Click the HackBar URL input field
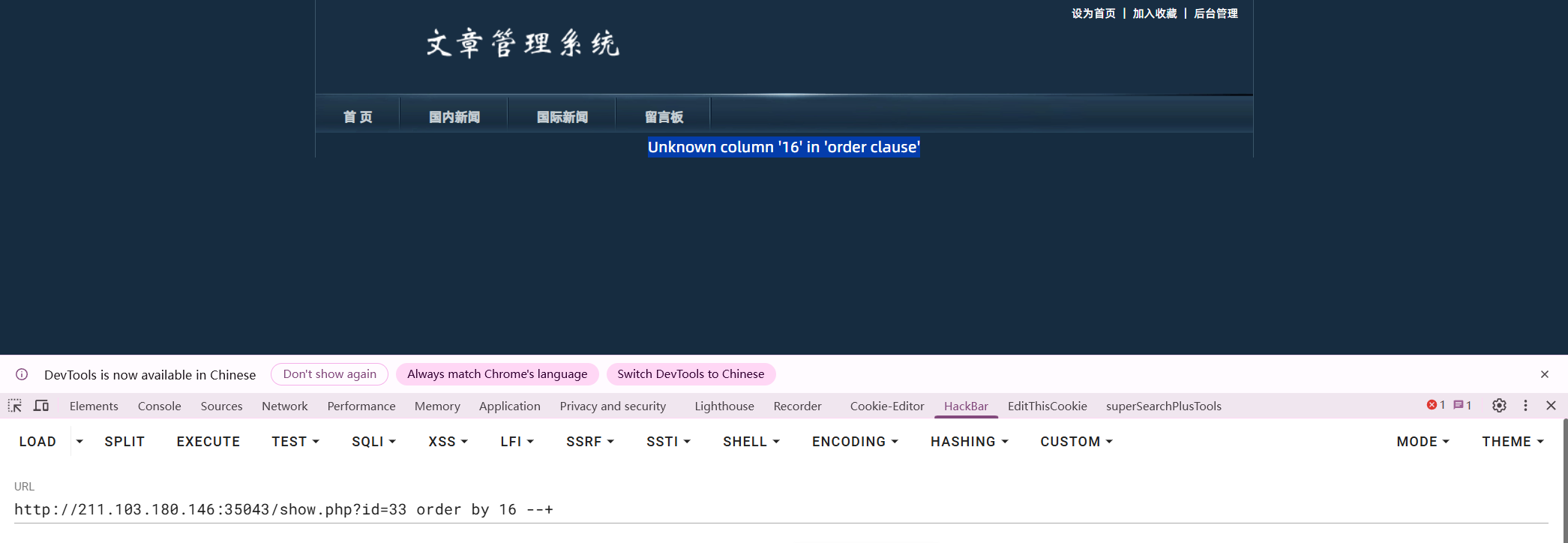This screenshot has height=543, width=1568. pos(780,510)
